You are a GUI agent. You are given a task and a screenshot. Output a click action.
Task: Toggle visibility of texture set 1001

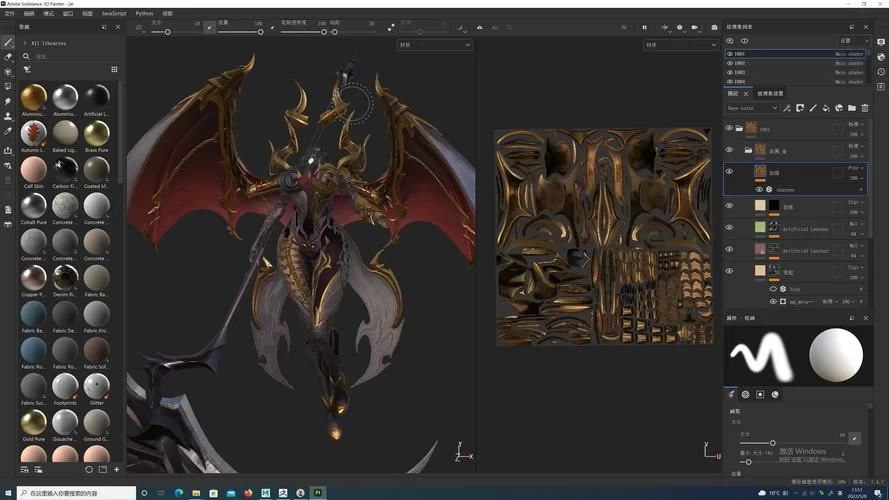730,54
